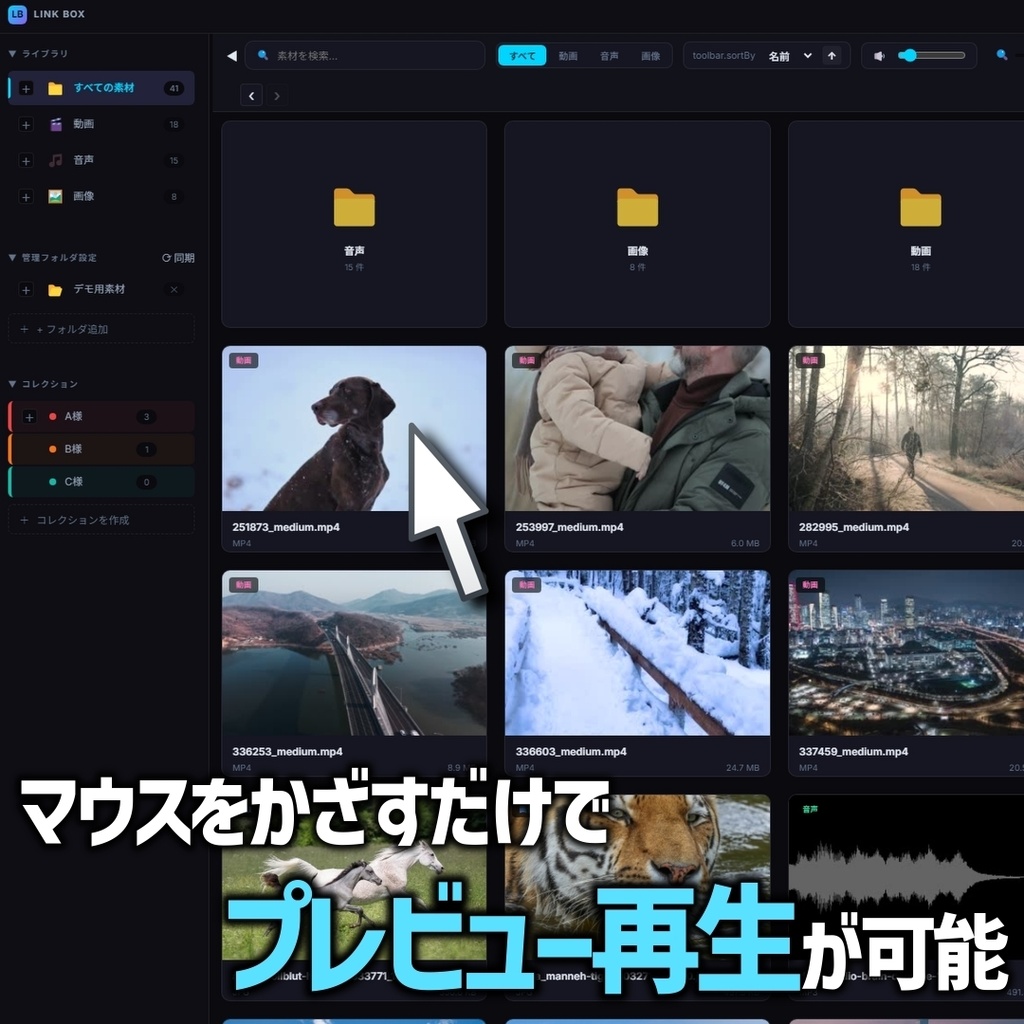Click the 337459_medium.mp4 file name
Screen dimensions: 1024x1024
853,752
